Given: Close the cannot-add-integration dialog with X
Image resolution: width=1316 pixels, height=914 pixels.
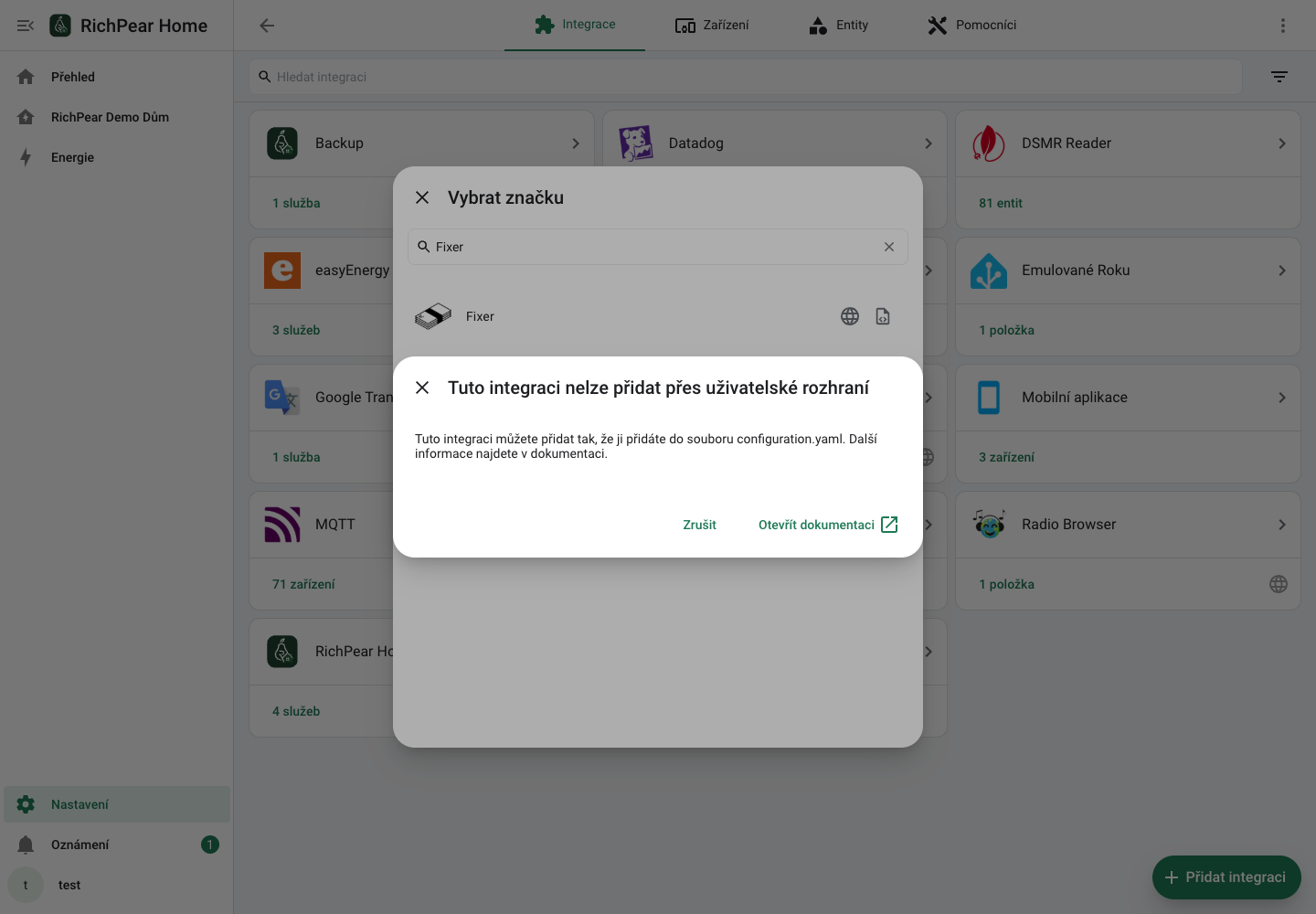Looking at the screenshot, I should tap(422, 388).
